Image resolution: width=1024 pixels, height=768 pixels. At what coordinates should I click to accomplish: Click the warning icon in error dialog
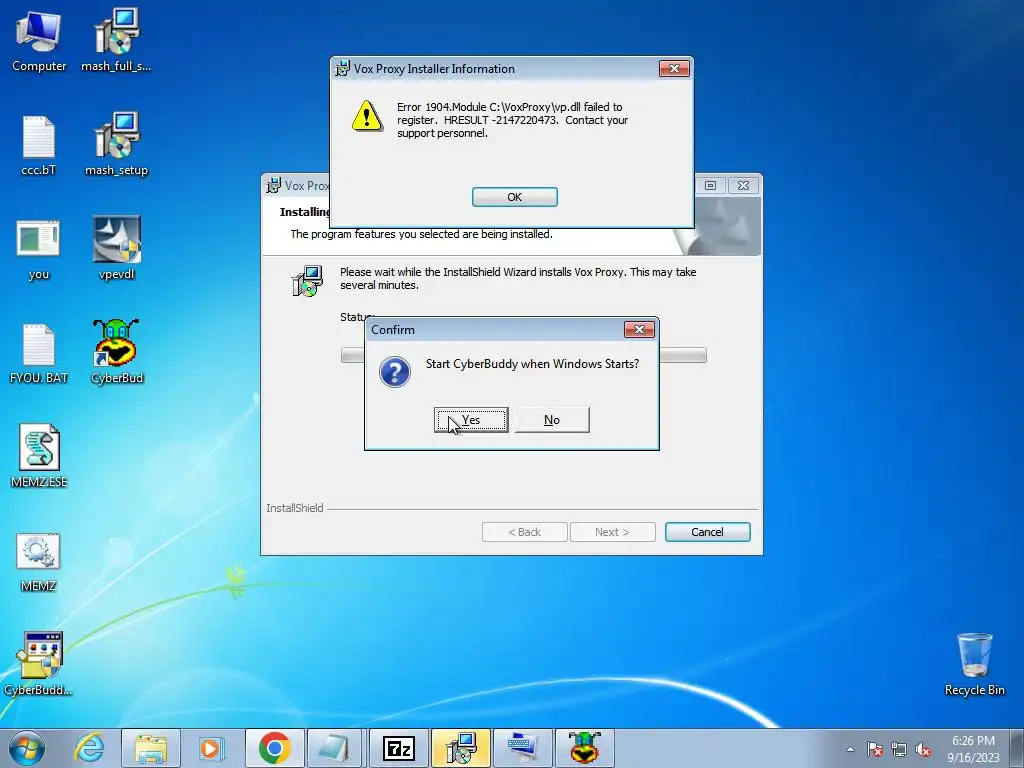[367, 116]
